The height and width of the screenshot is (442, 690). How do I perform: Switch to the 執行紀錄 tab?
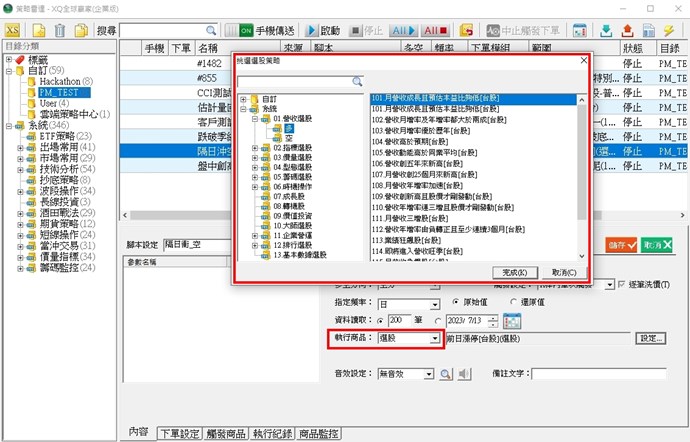(x=272, y=434)
